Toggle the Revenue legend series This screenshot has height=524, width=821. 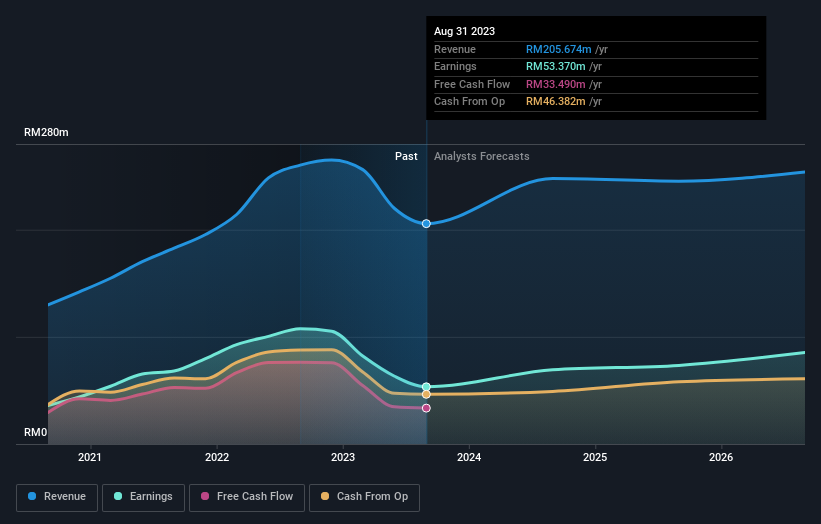click(x=57, y=497)
